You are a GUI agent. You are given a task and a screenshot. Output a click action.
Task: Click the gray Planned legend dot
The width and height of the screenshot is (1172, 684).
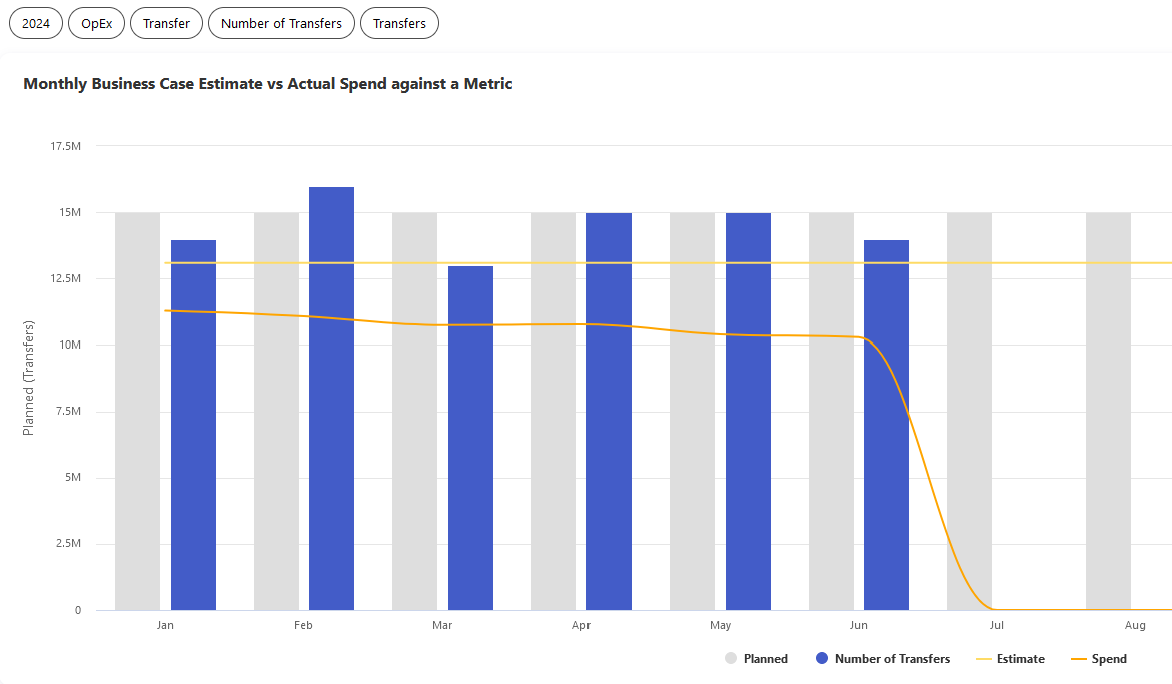[x=731, y=658]
